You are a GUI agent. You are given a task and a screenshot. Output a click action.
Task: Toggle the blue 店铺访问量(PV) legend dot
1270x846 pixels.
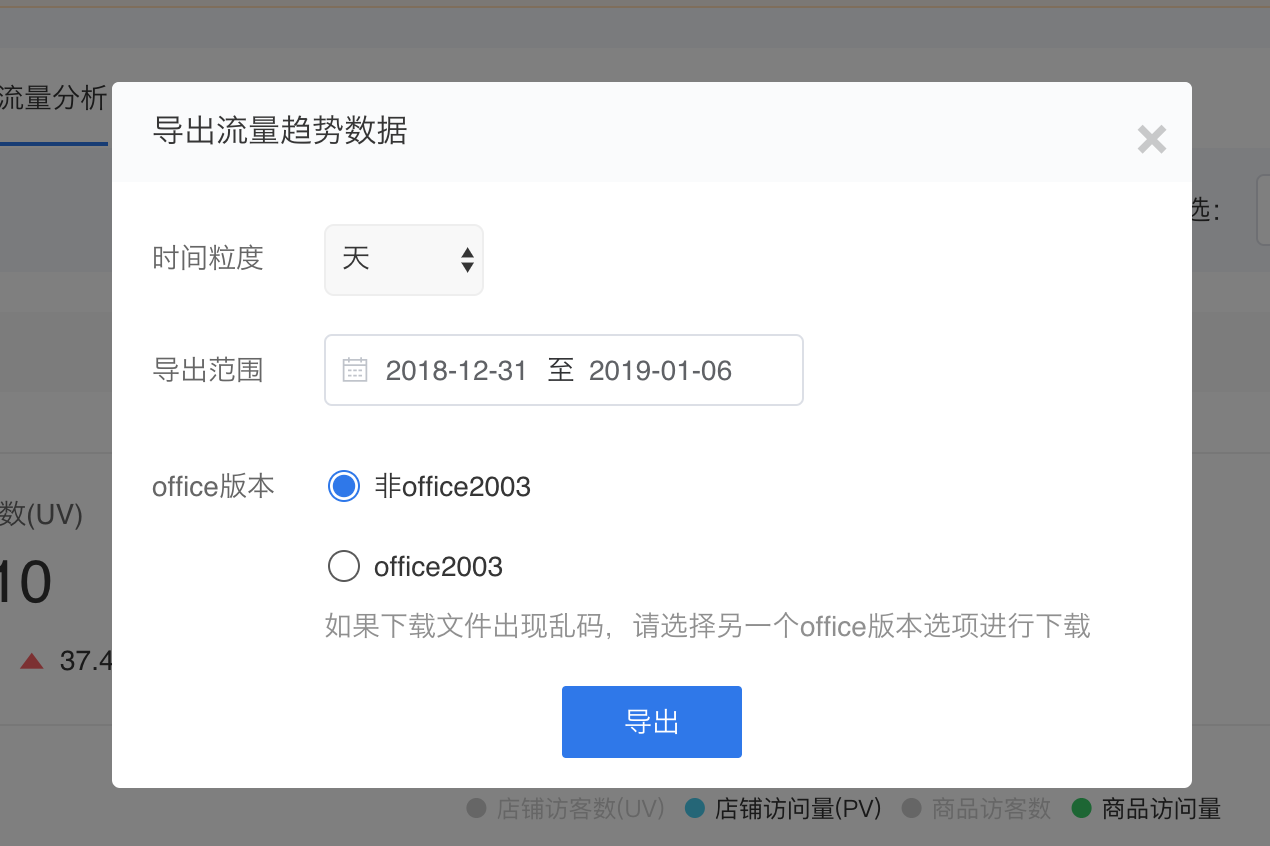(694, 808)
